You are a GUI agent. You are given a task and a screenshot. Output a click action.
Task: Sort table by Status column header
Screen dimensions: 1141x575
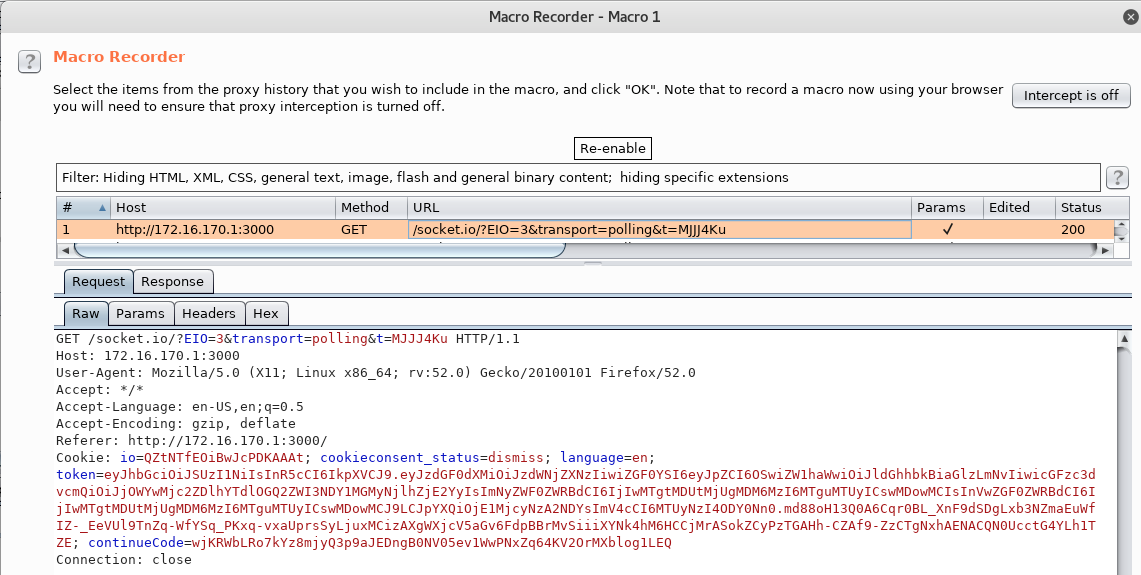(1084, 207)
